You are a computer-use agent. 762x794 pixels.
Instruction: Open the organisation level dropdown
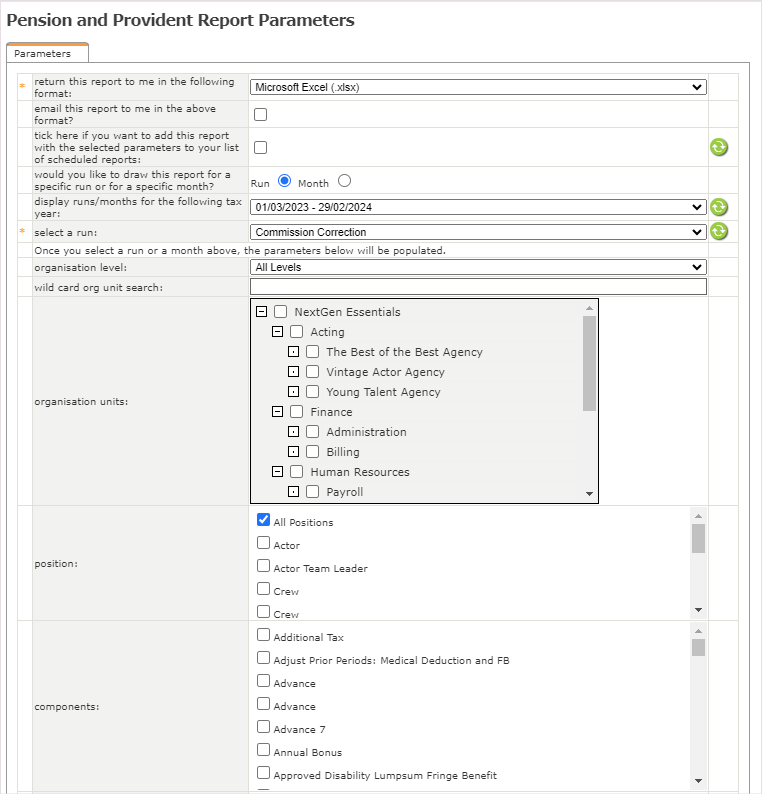point(478,267)
